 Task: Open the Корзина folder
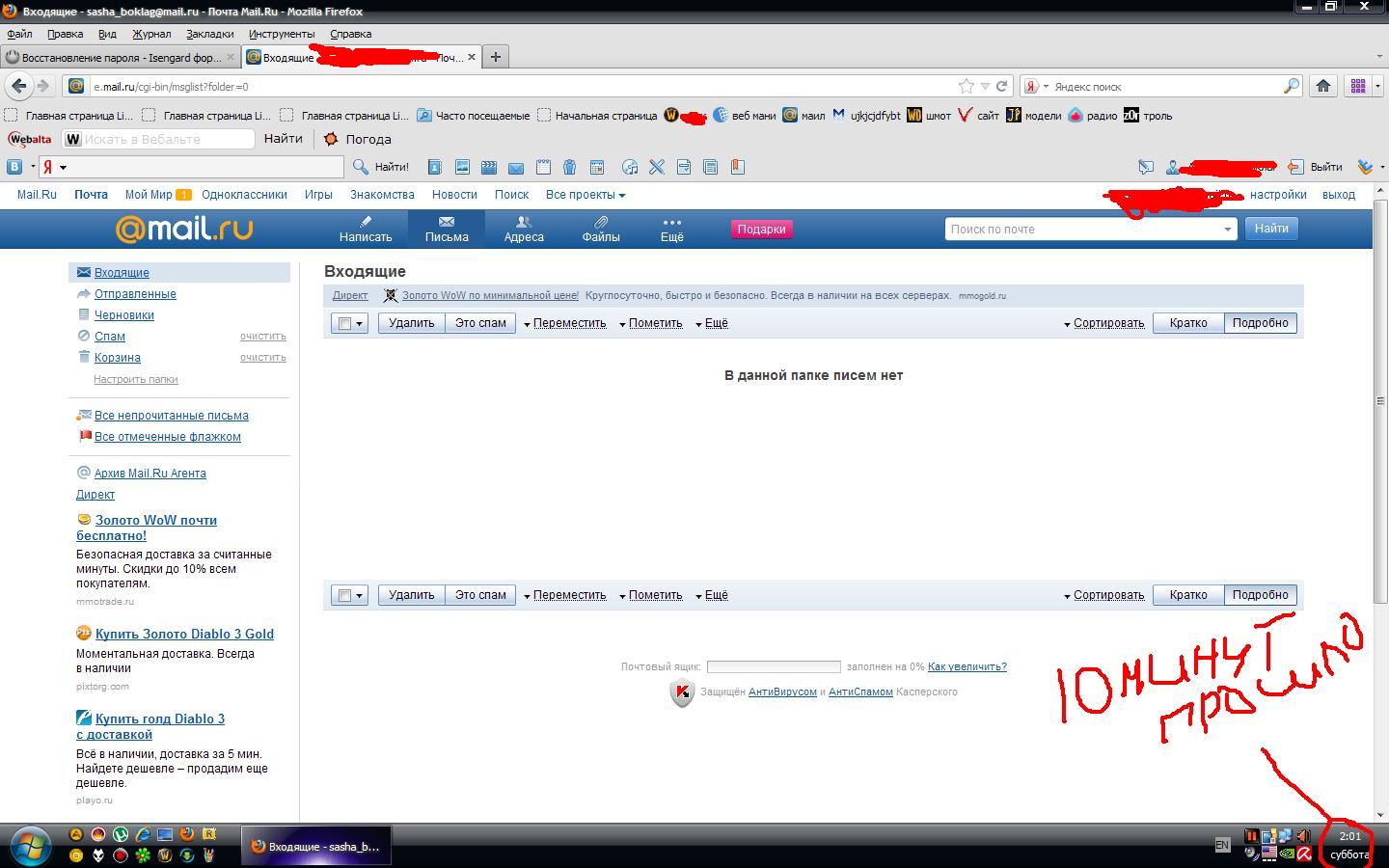(118, 358)
